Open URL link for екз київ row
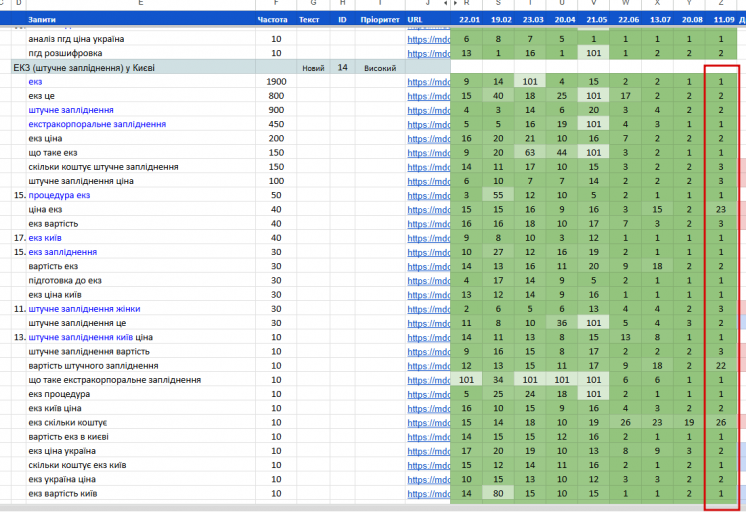746x512 pixels. pyautogui.click(x=428, y=238)
